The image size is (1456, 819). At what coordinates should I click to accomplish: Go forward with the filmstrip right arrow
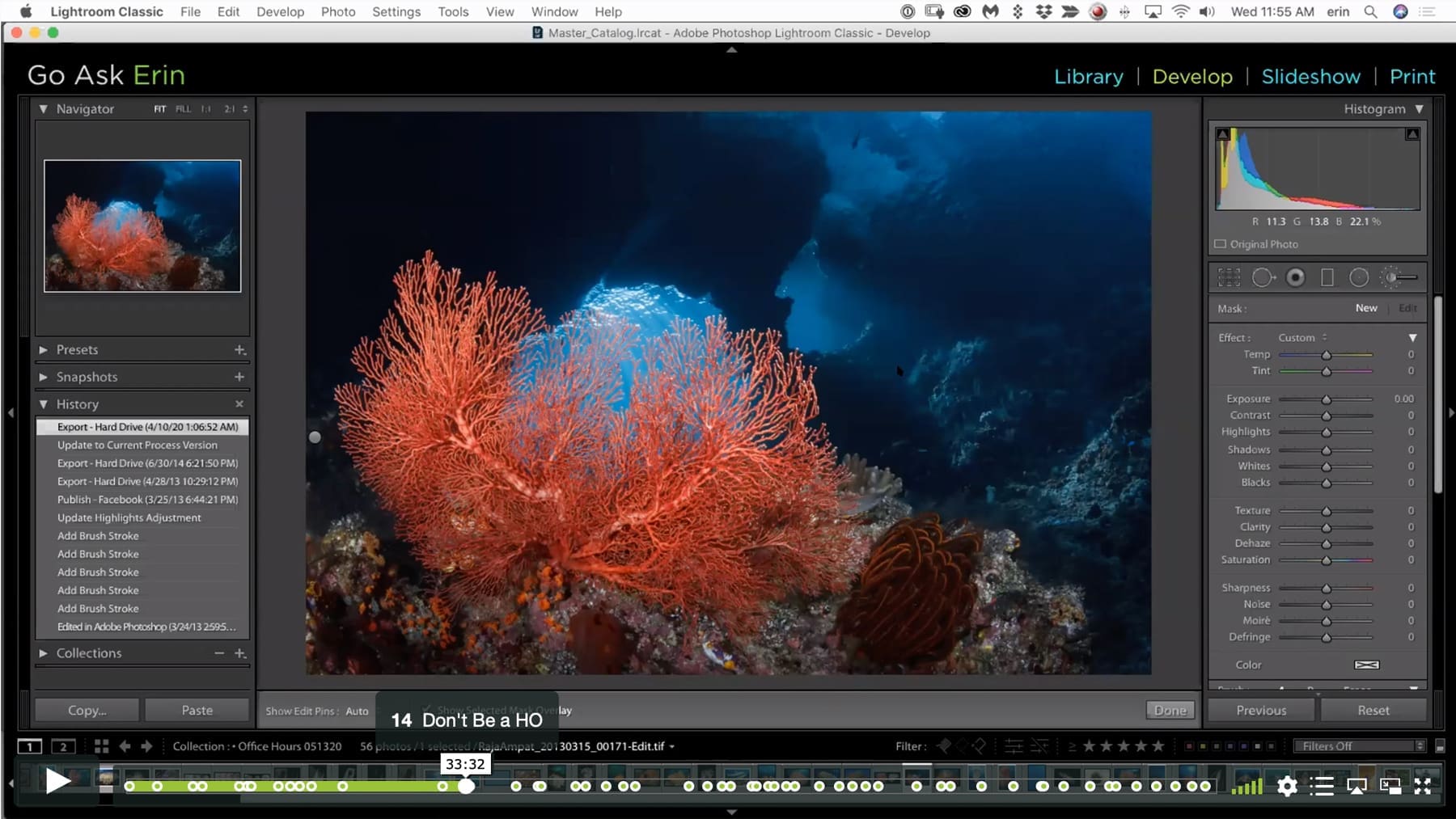pyautogui.click(x=146, y=746)
